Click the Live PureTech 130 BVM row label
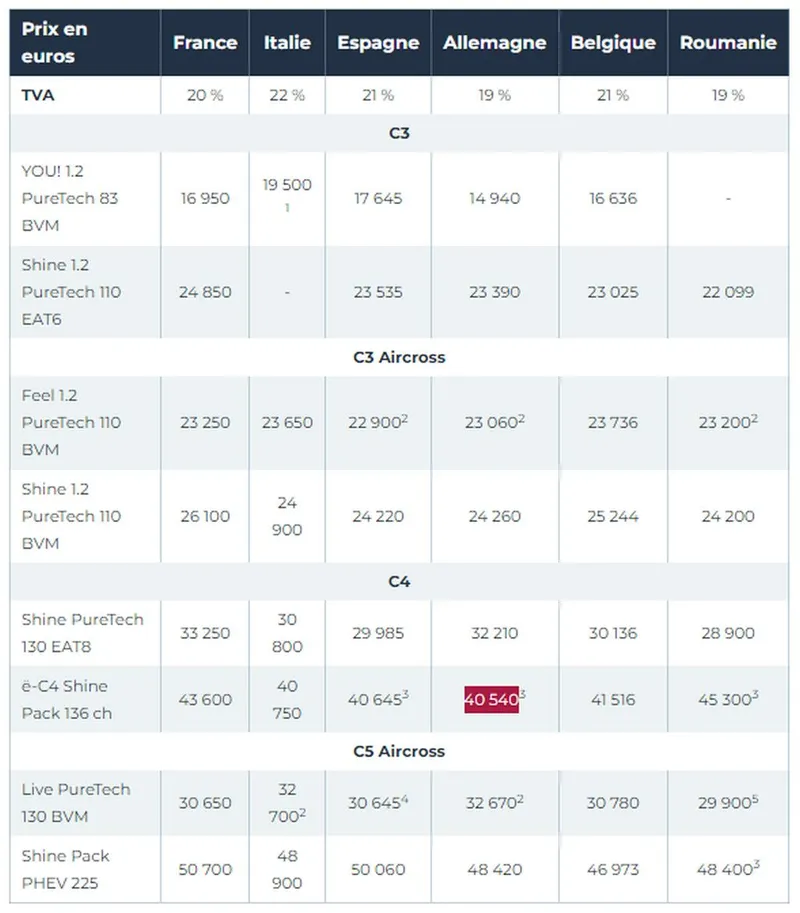Screen dimensions: 800x913 tap(76, 802)
